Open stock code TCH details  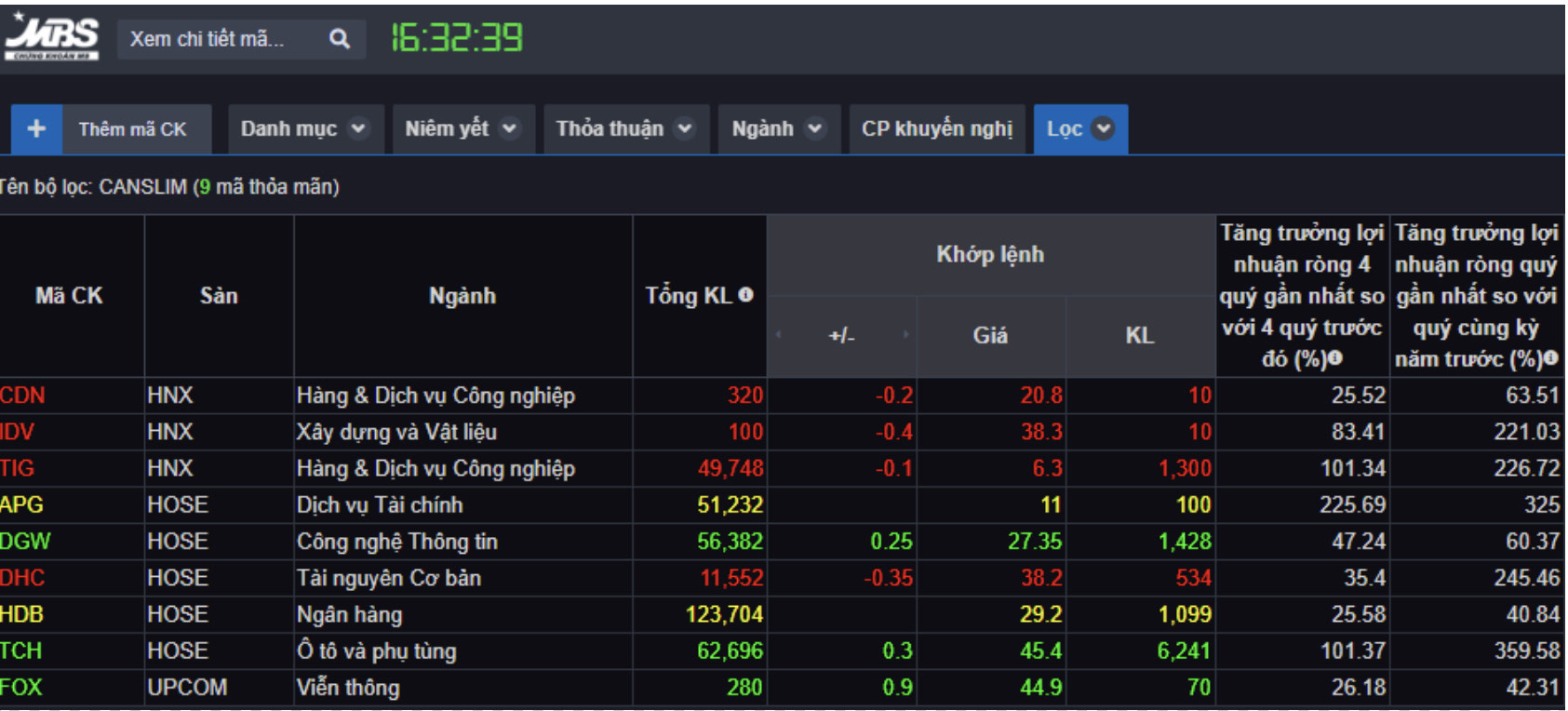[21, 651]
